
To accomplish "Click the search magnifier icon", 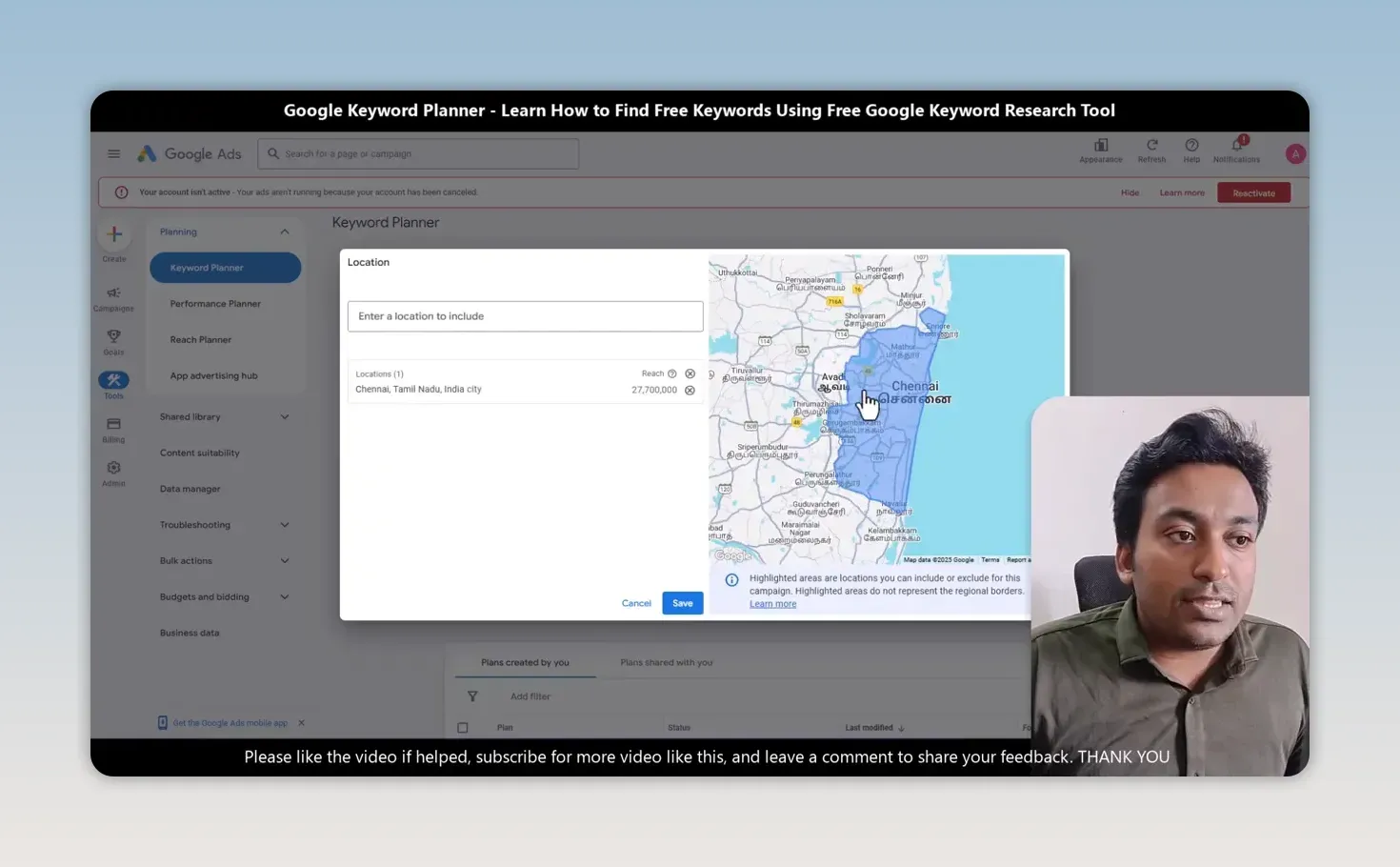I will 273,153.
